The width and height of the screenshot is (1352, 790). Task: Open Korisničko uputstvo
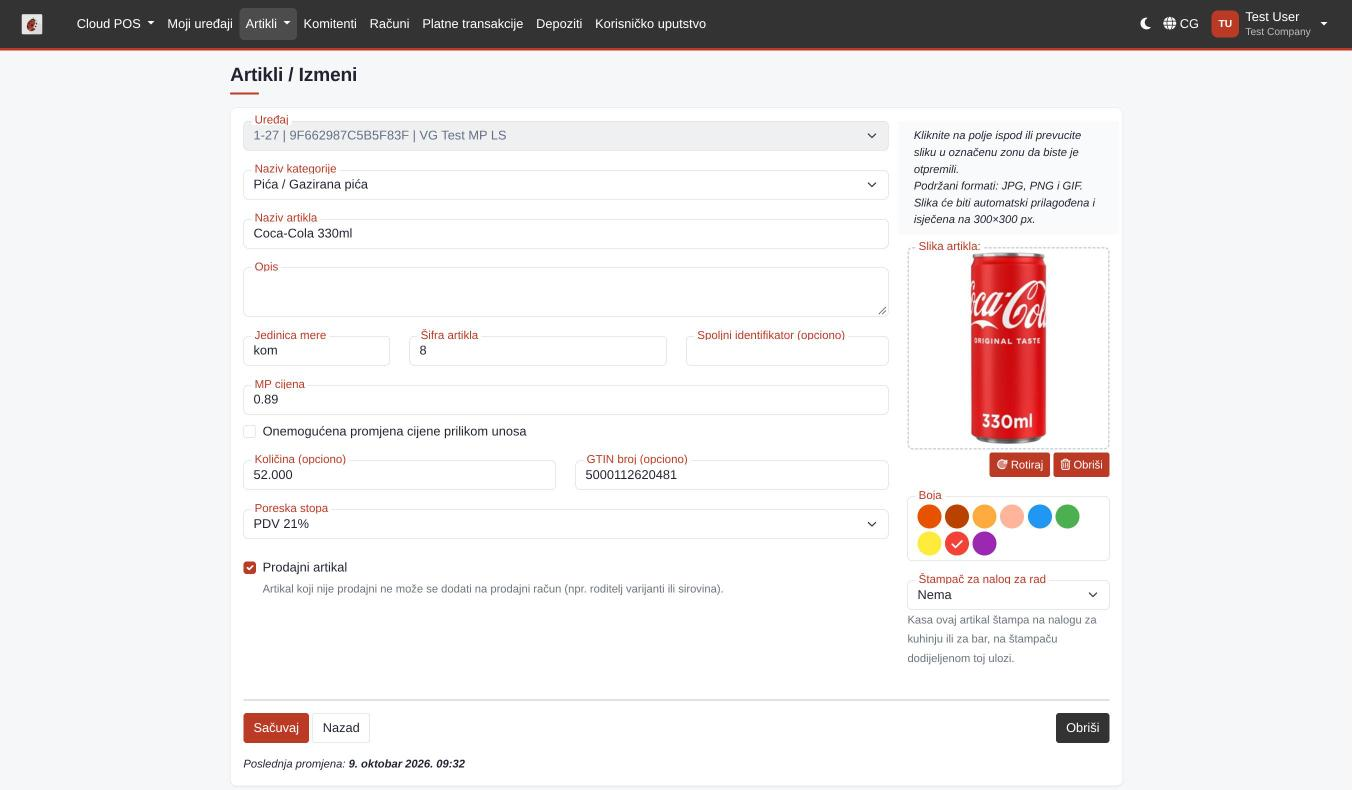650,24
